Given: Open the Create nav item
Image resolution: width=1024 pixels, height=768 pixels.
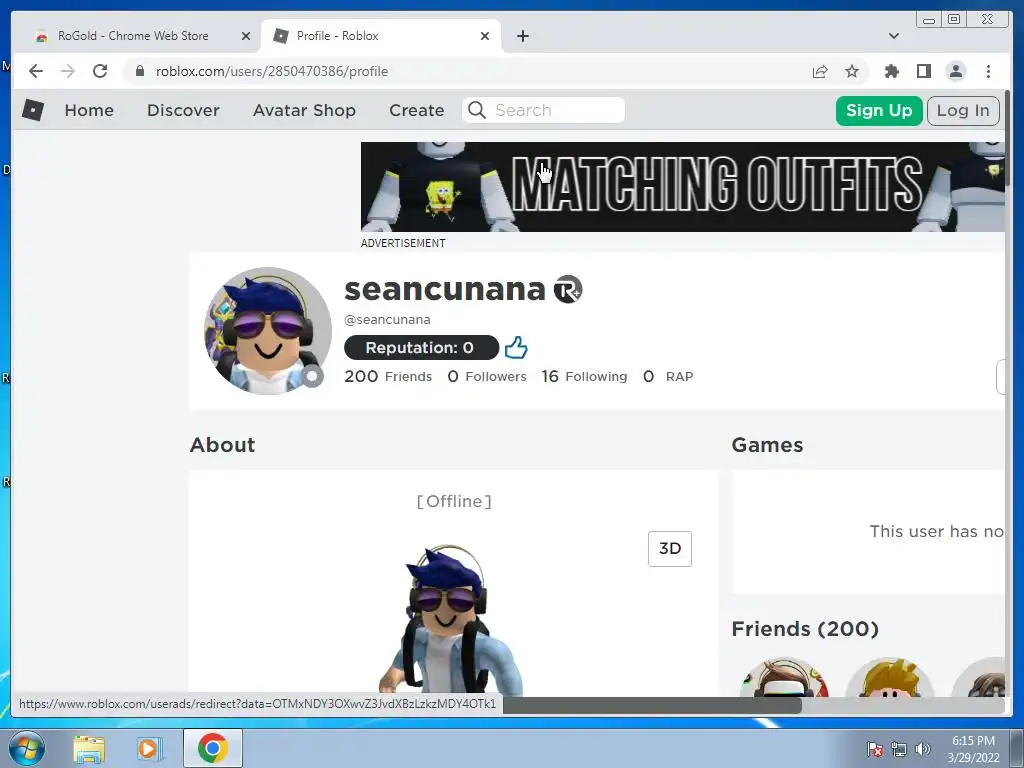Looking at the screenshot, I should 417,110.
